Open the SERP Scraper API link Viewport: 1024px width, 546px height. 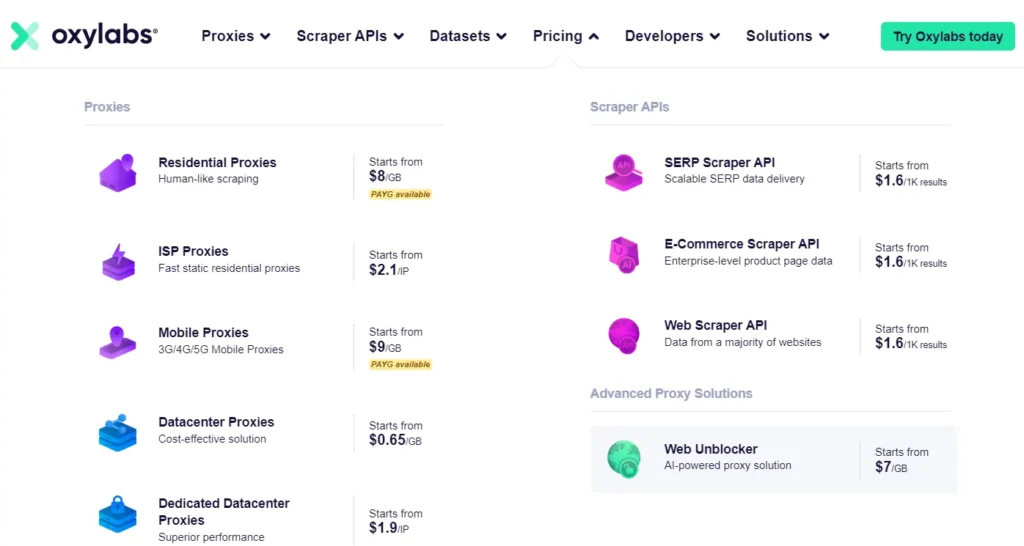pos(720,162)
